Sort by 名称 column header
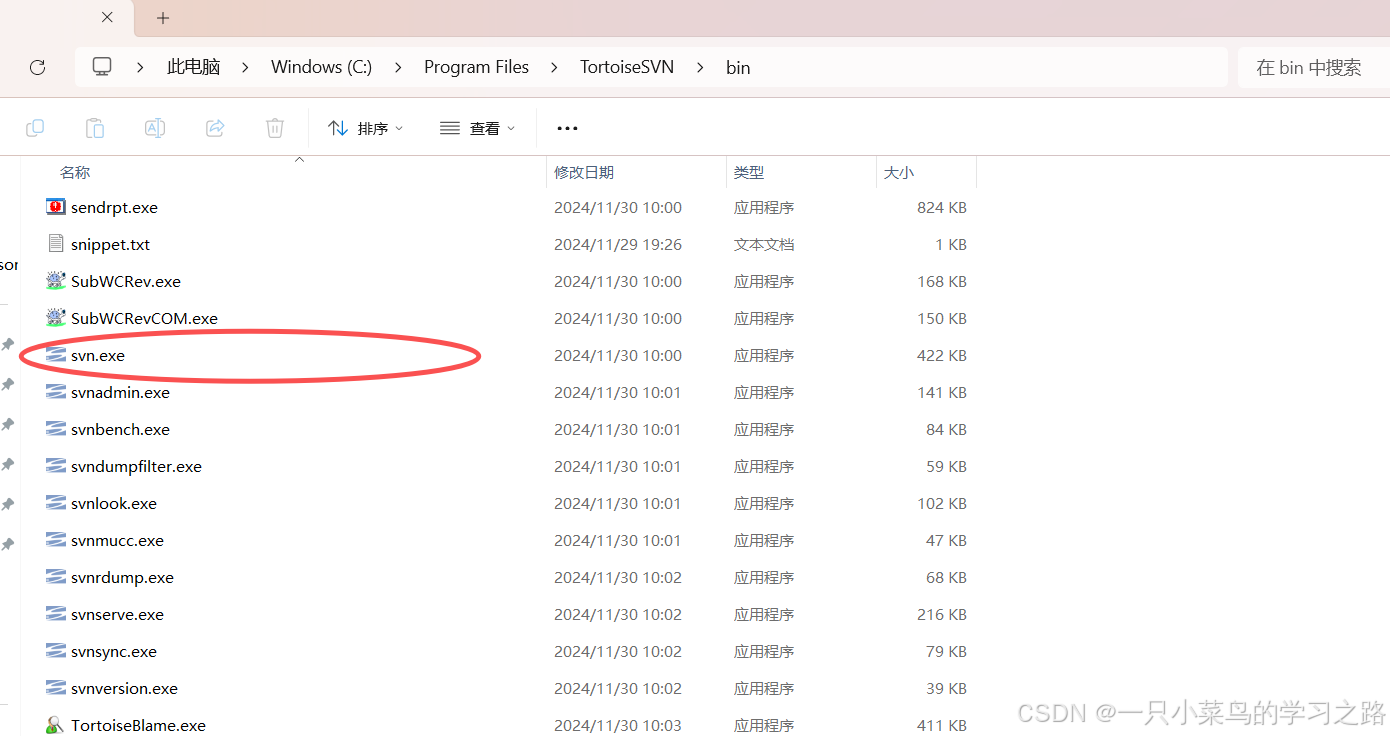This screenshot has width=1390, height=736. pyautogui.click(x=75, y=173)
